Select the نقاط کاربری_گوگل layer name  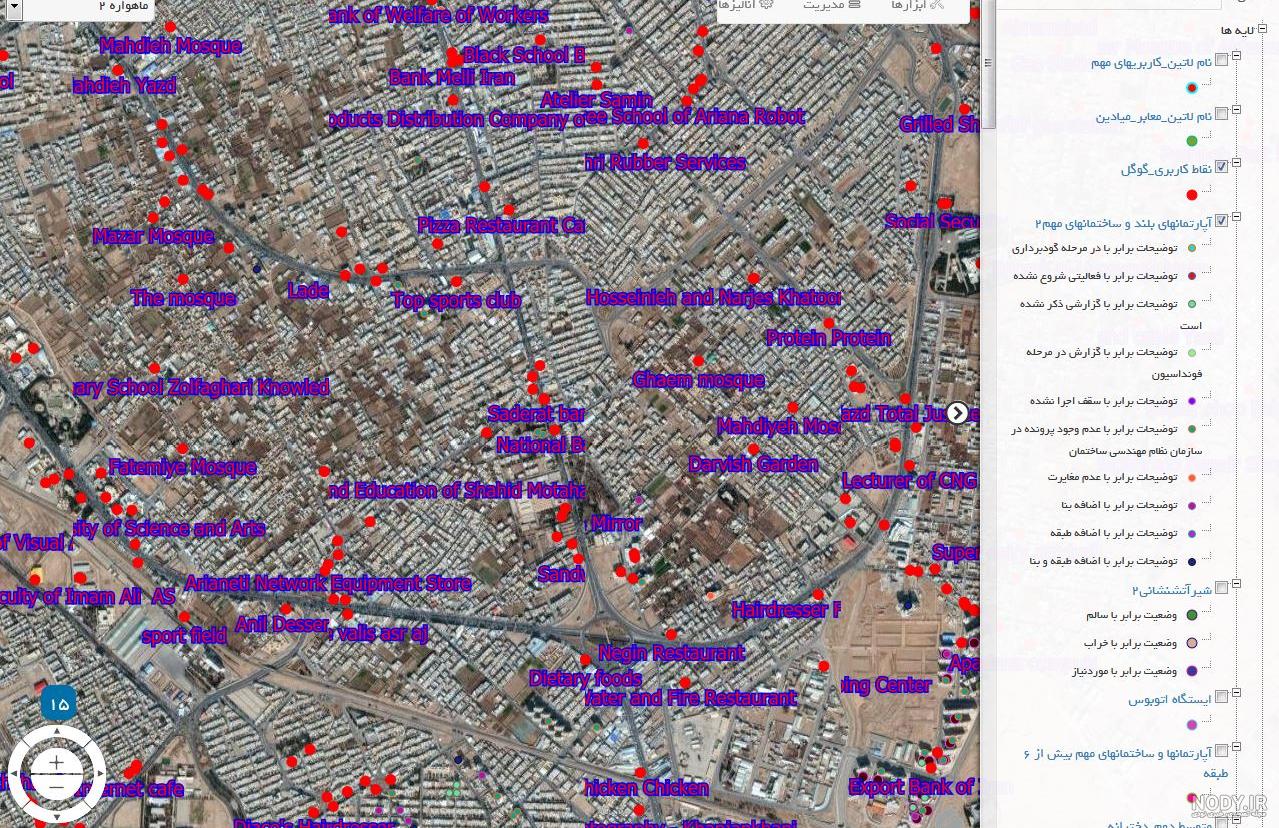tap(1166, 169)
